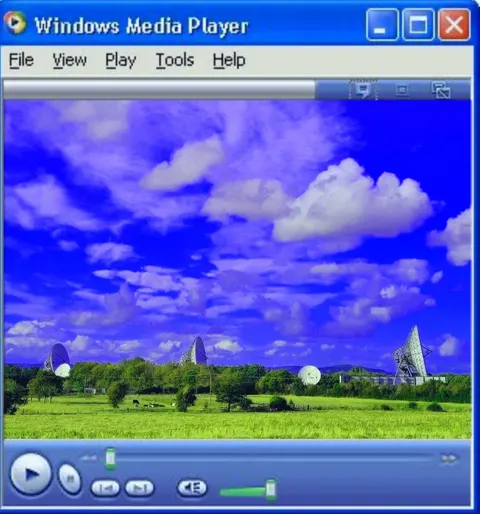Switch to skin mode via top-right icon
This screenshot has width=480, height=514.
(441, 90)
